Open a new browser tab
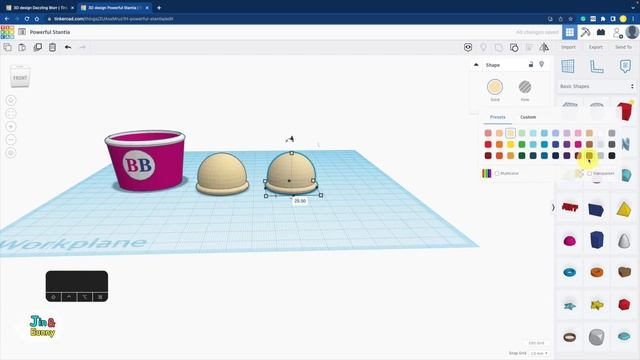The width and height of the screenshot is (640, 360). (159, 8)
